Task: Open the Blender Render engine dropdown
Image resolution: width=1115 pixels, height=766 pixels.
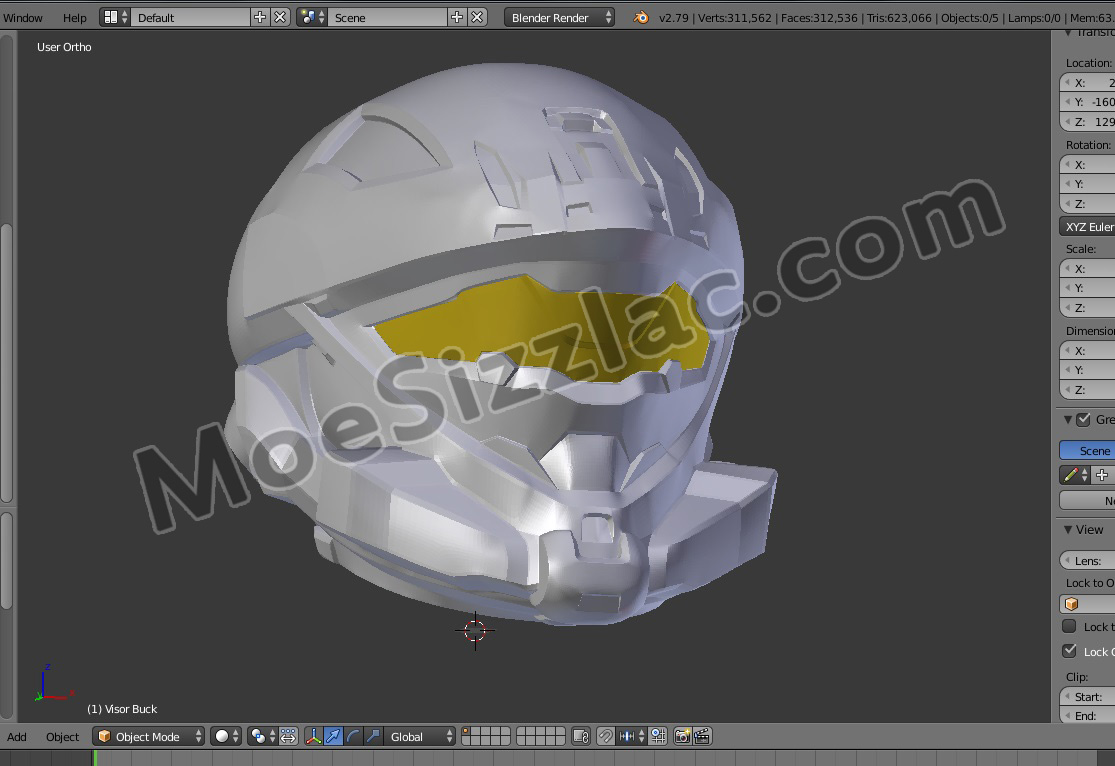Action: pos(560,18)
